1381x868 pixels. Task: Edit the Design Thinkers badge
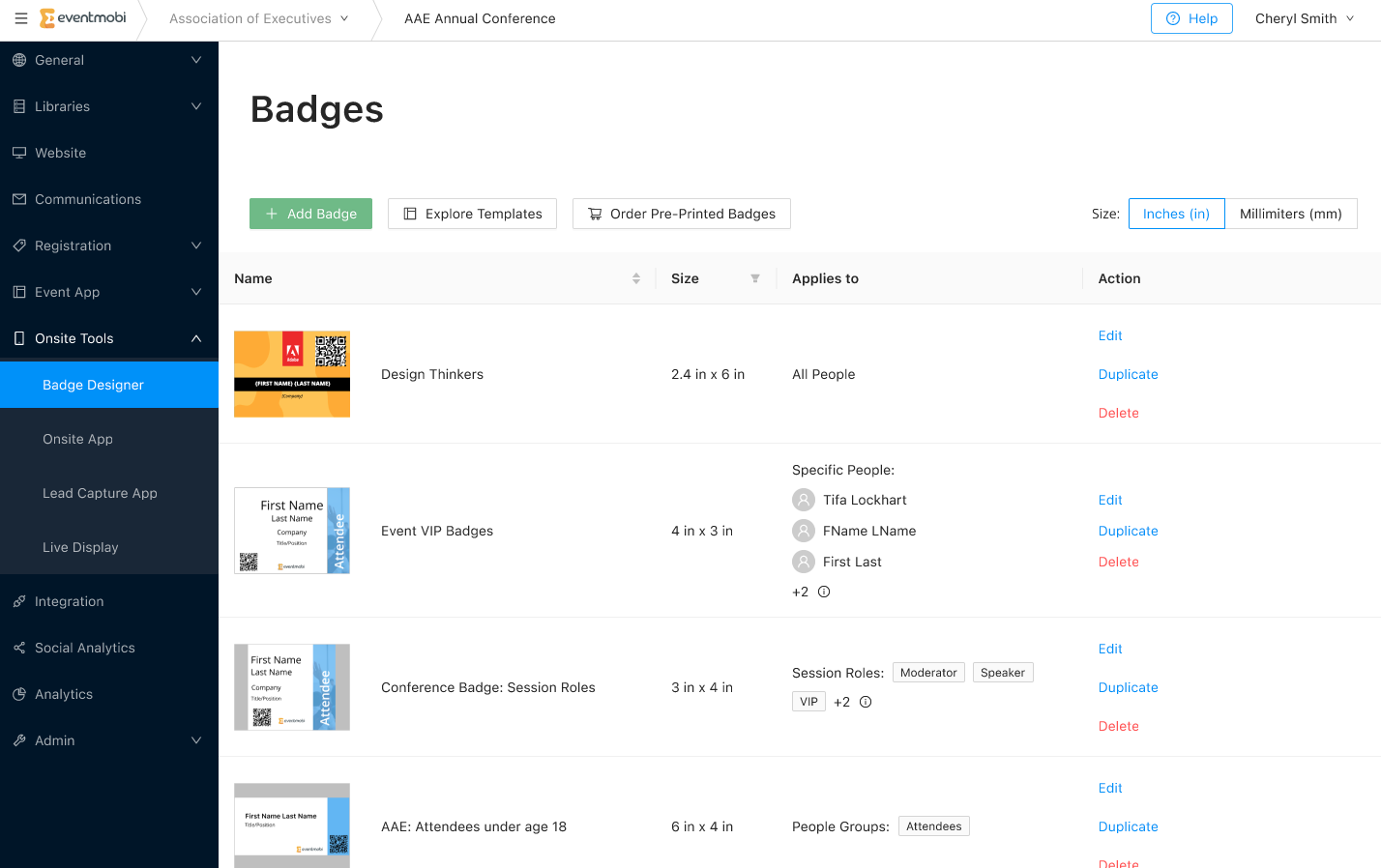click(x=1109, y=335)
